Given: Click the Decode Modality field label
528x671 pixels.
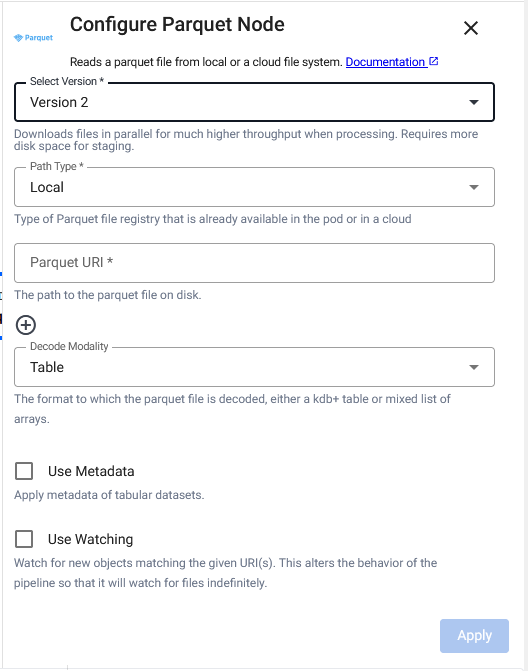Looking at the screenshot, I should pos(69,346).
